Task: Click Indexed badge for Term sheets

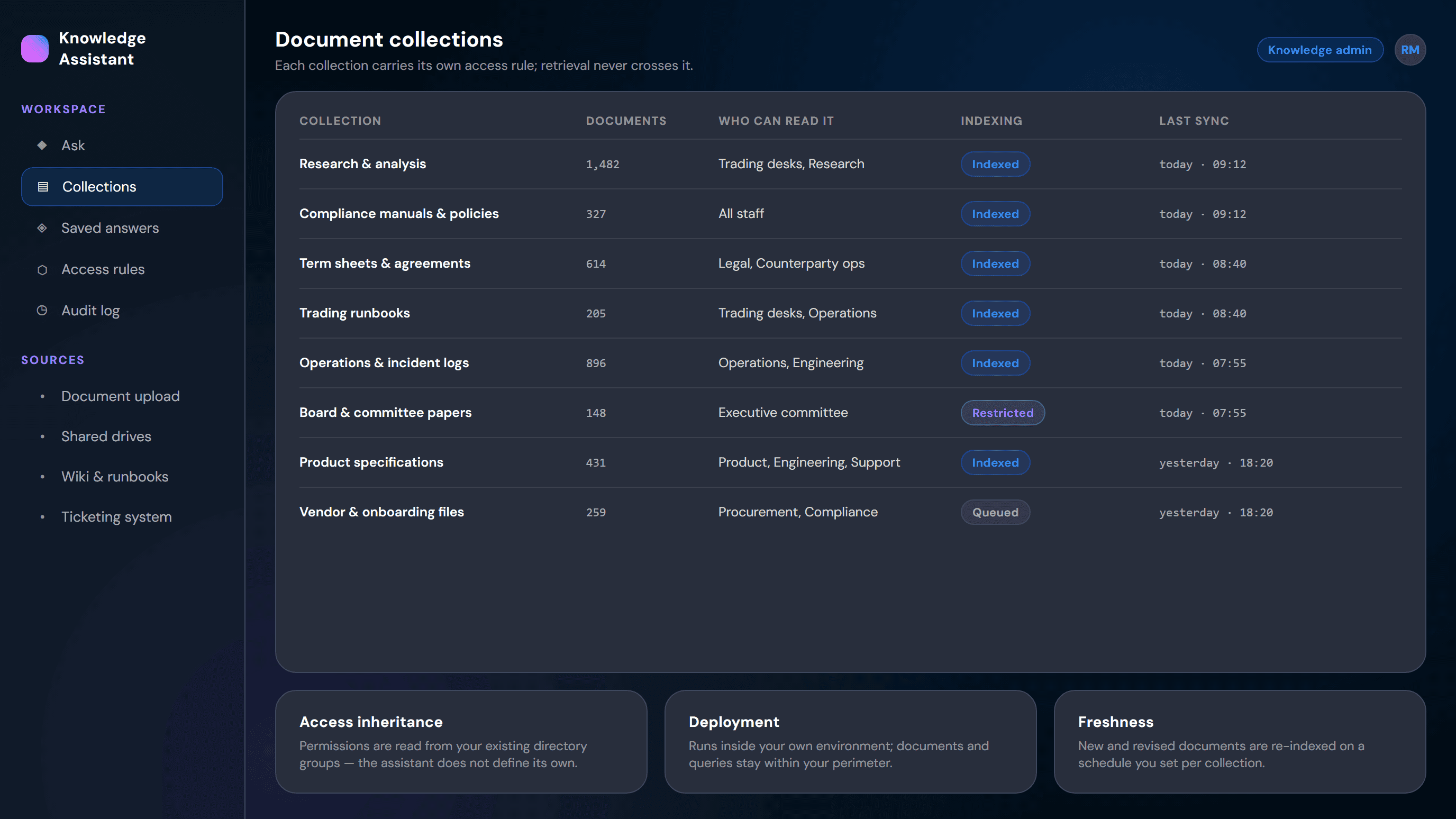Action: [995, 263]
